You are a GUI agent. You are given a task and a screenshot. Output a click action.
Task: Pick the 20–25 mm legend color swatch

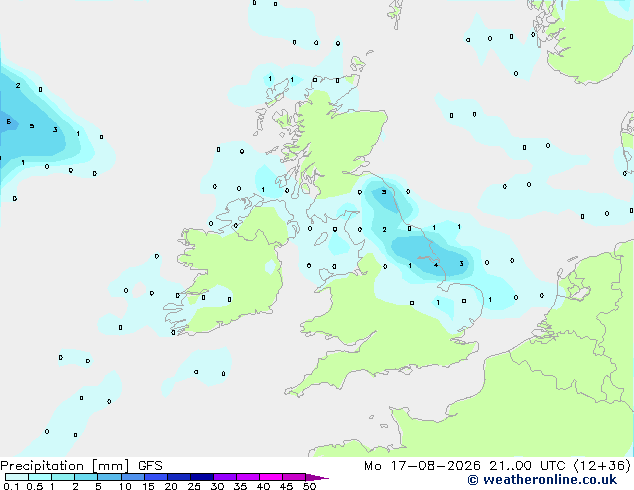(179, 477)
